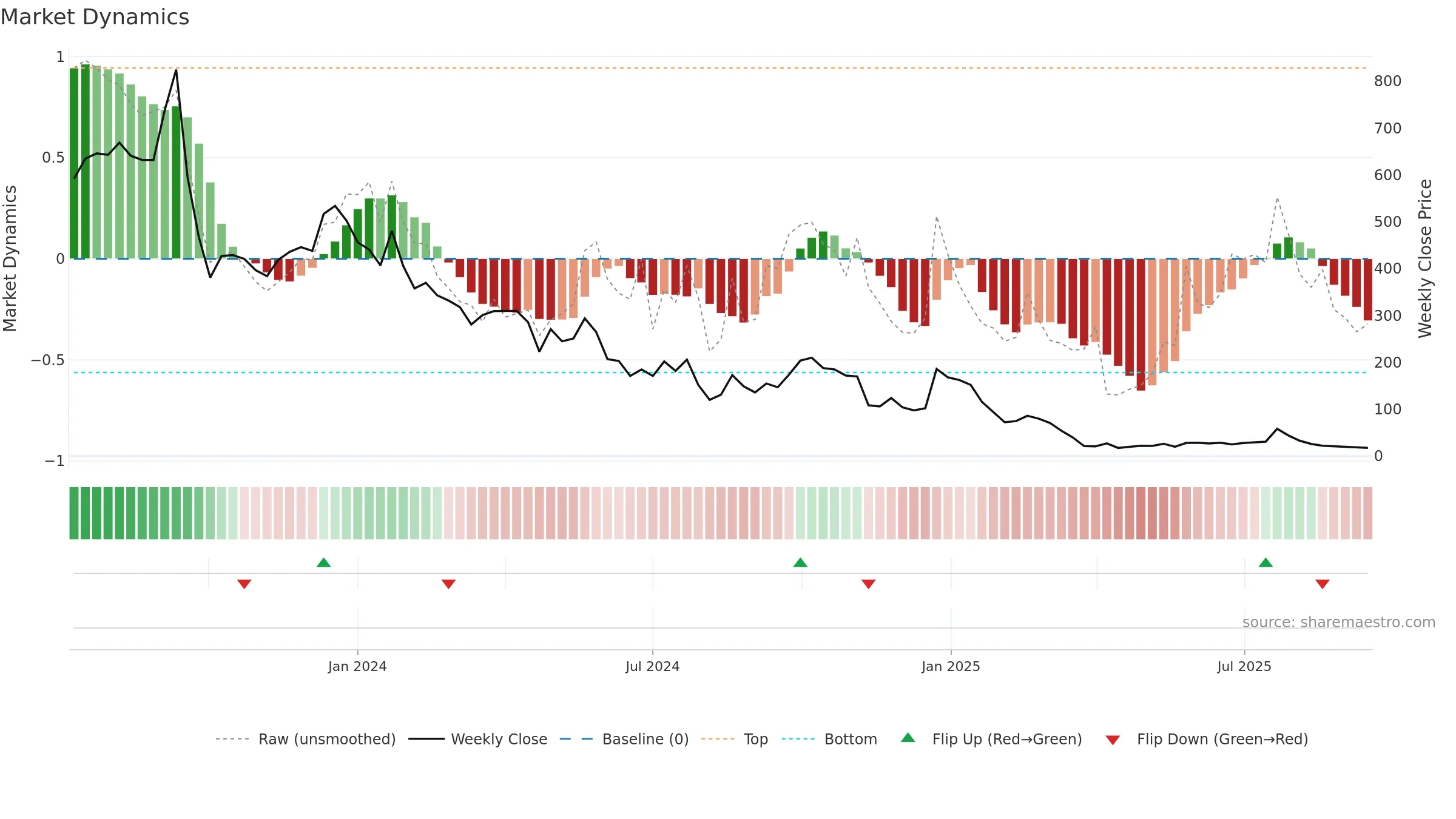
Task: Click the 0.5 tick on the left axis
Action: pyautogui.click(x=53, y=158)
